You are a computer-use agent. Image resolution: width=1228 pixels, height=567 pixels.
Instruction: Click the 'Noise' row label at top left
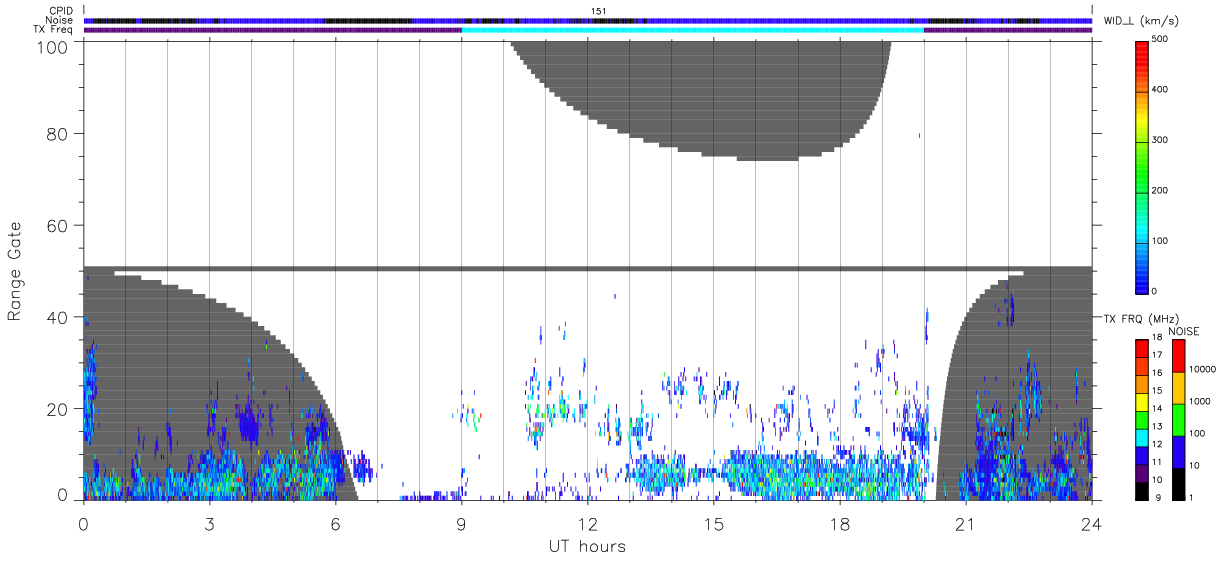61,20
